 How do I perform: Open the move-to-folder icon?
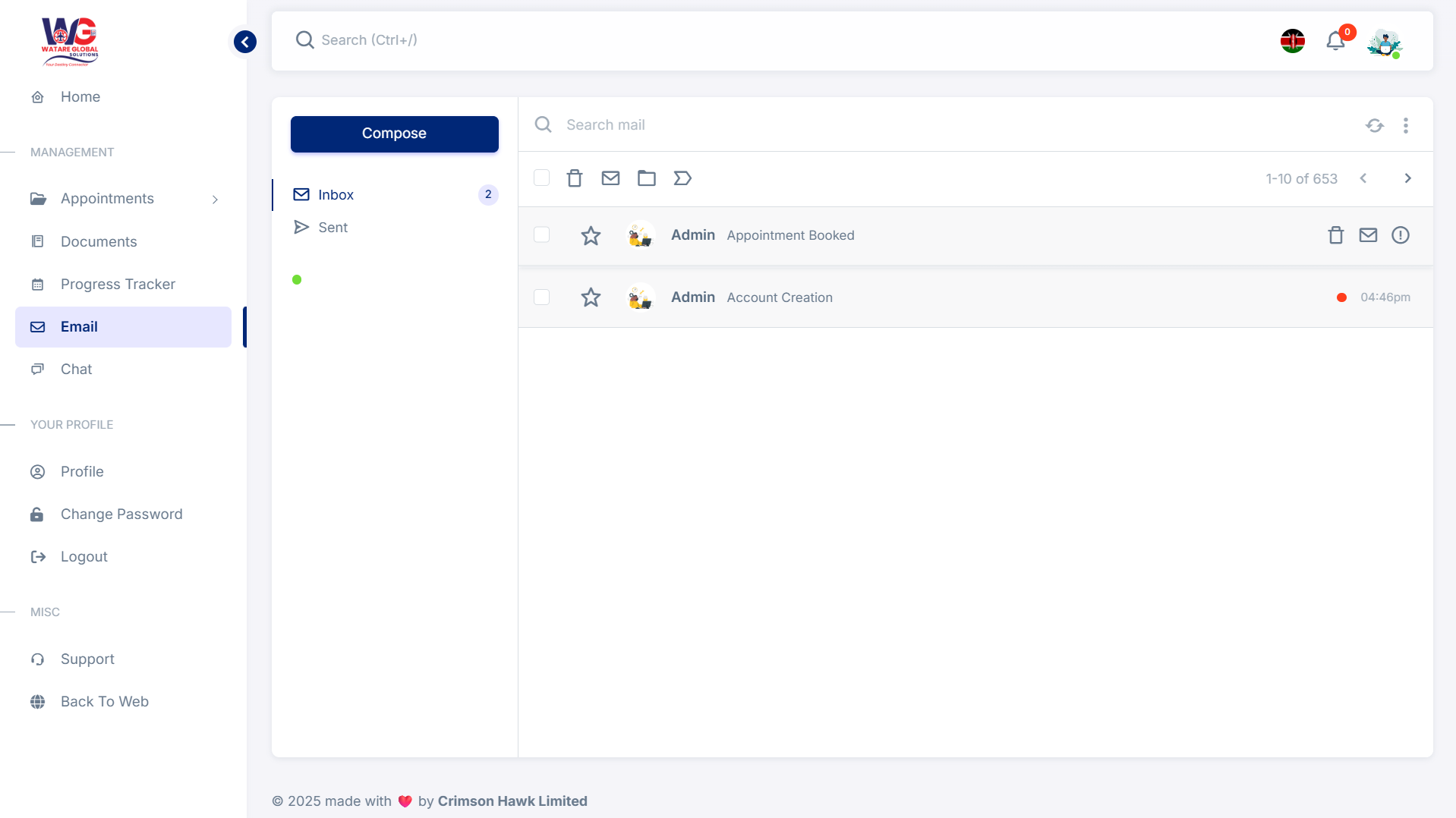pyautogui.click(x=647, y=178)
